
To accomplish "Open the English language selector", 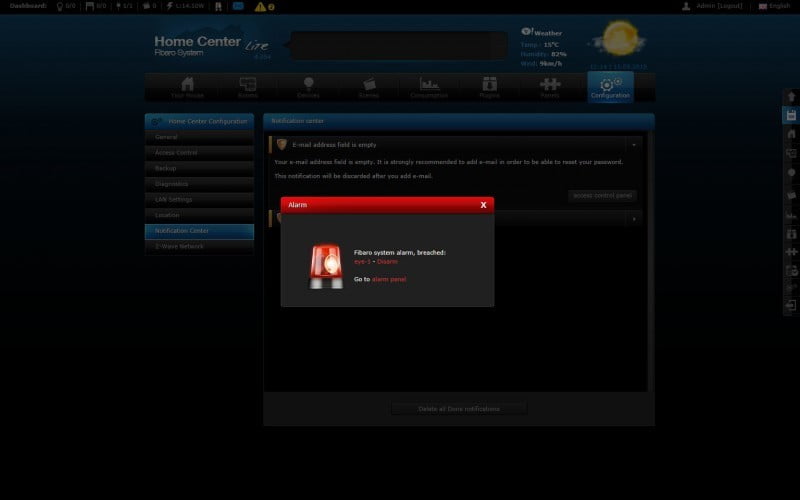I will click(x=775, y=6).
